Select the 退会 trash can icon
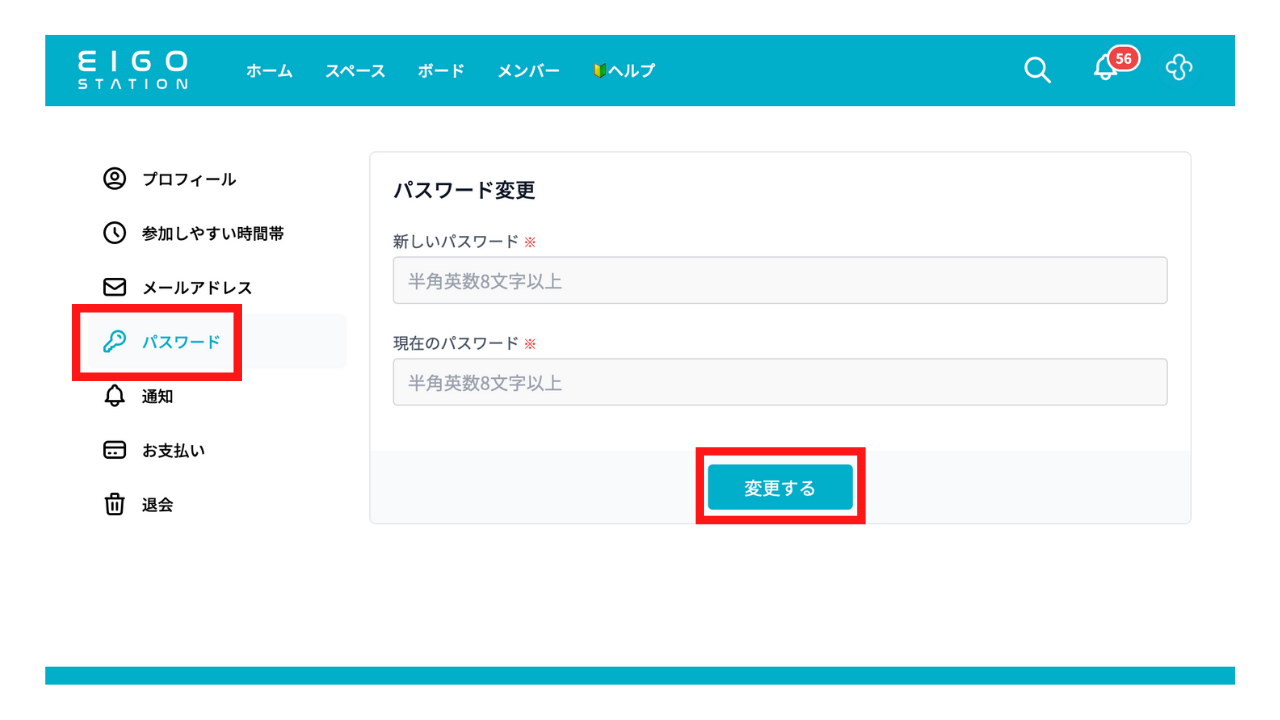 [115, 504]
